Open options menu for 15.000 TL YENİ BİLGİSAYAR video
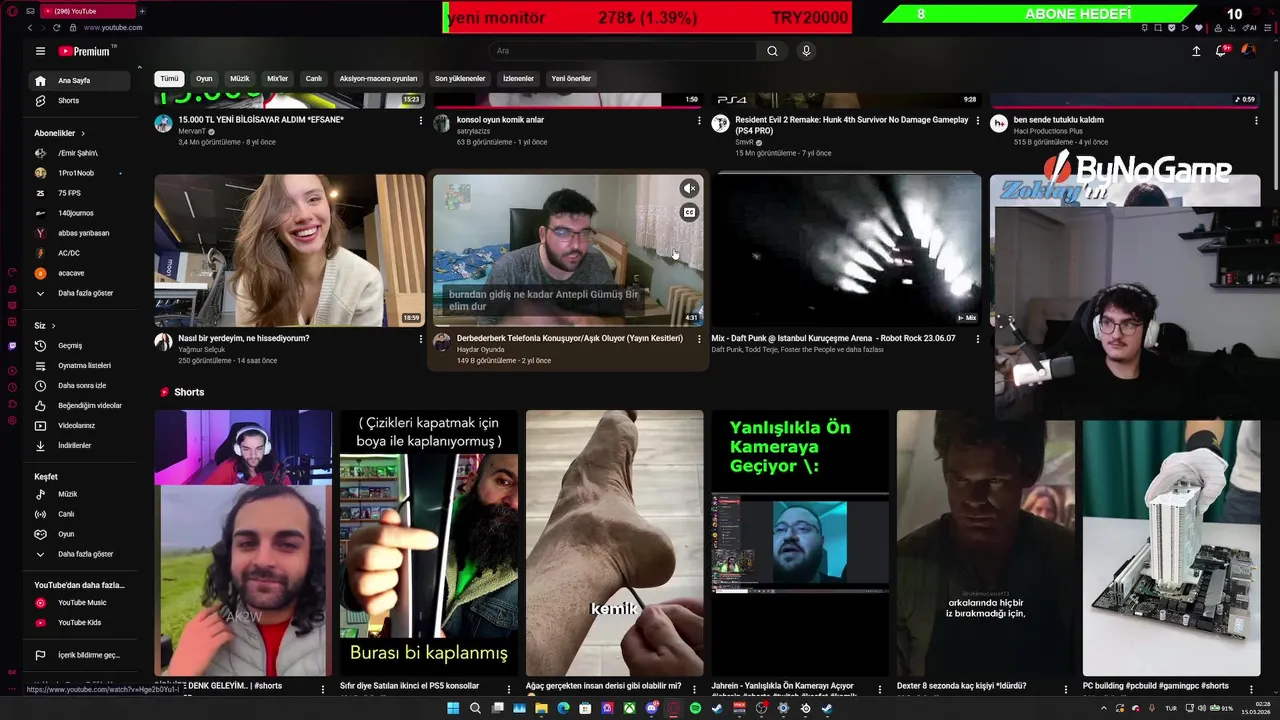The width and height of the screenshot is (1280, 720). pyautogui.click(x=420, y=120)
